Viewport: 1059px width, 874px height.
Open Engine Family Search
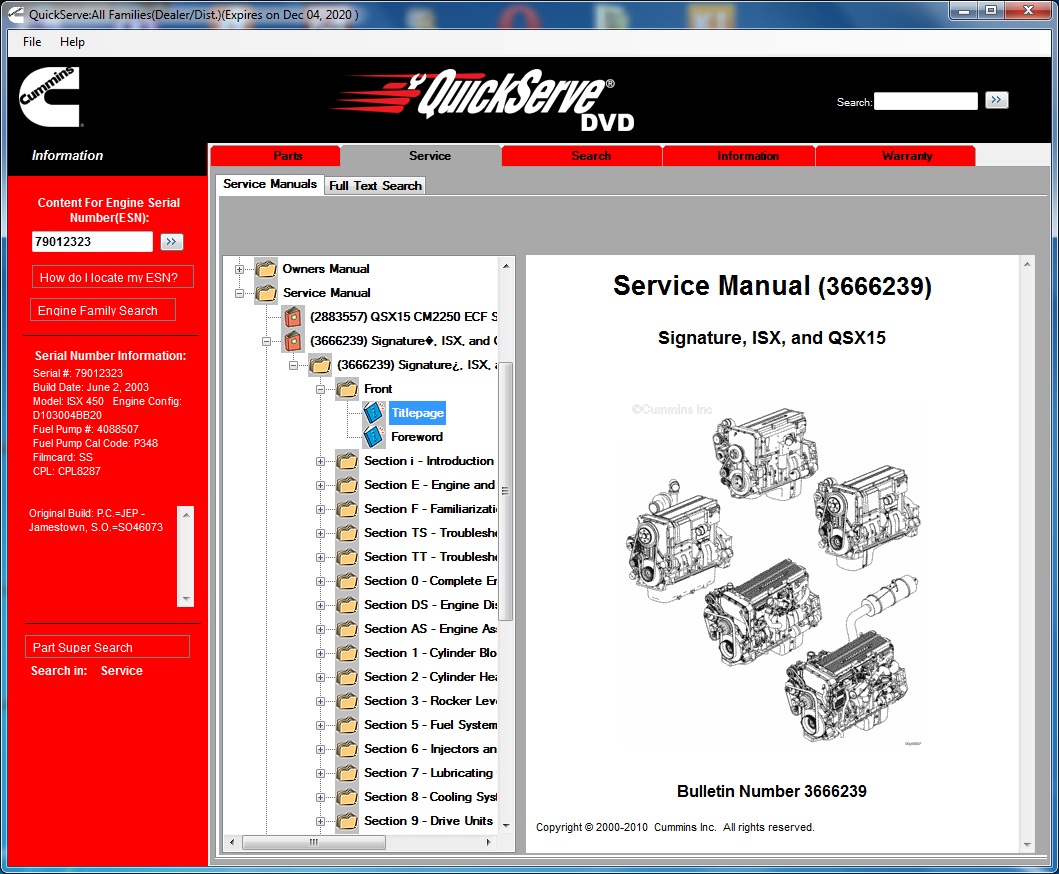[103, 310]
